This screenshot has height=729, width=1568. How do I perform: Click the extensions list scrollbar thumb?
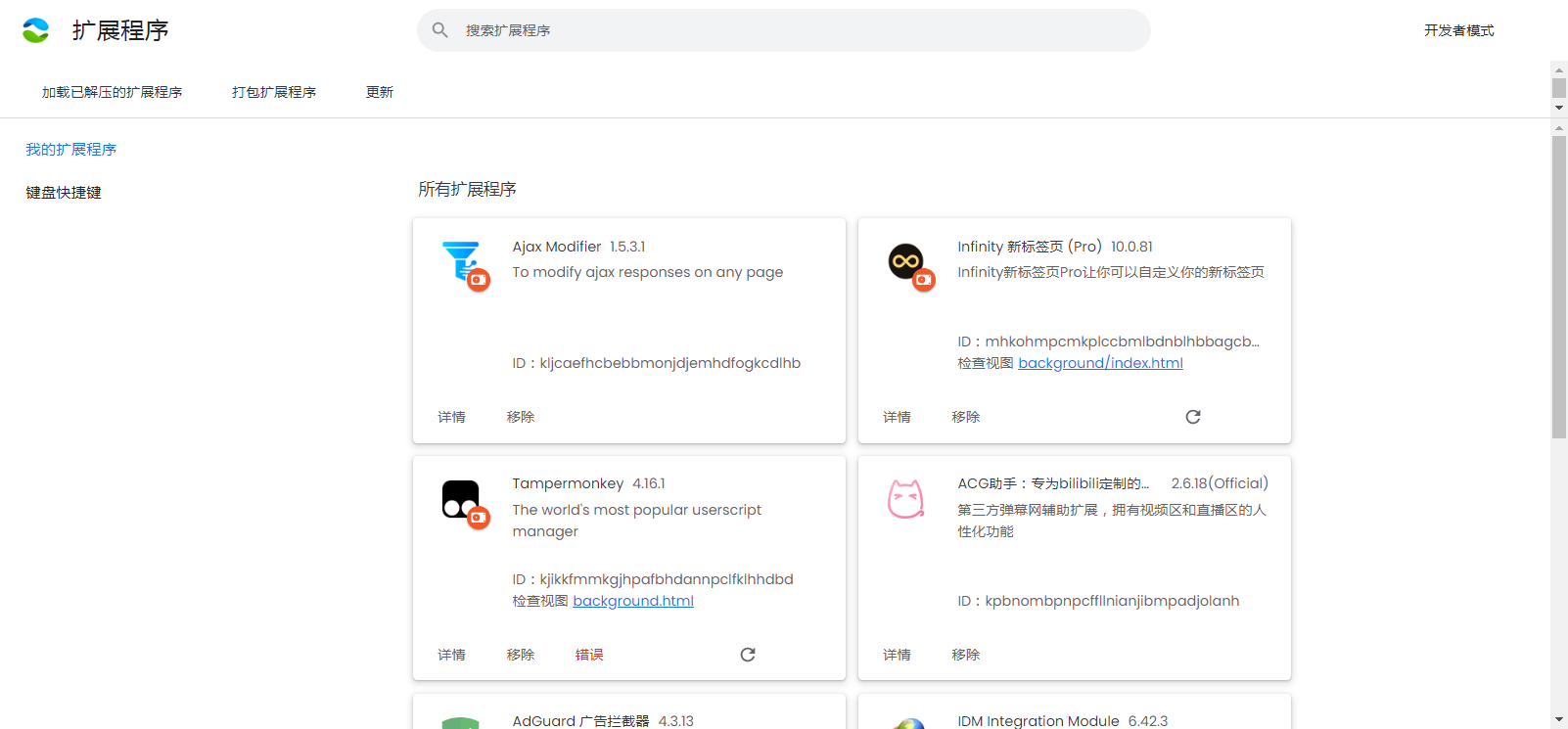pyautogui.click(x=1559, y=287)
